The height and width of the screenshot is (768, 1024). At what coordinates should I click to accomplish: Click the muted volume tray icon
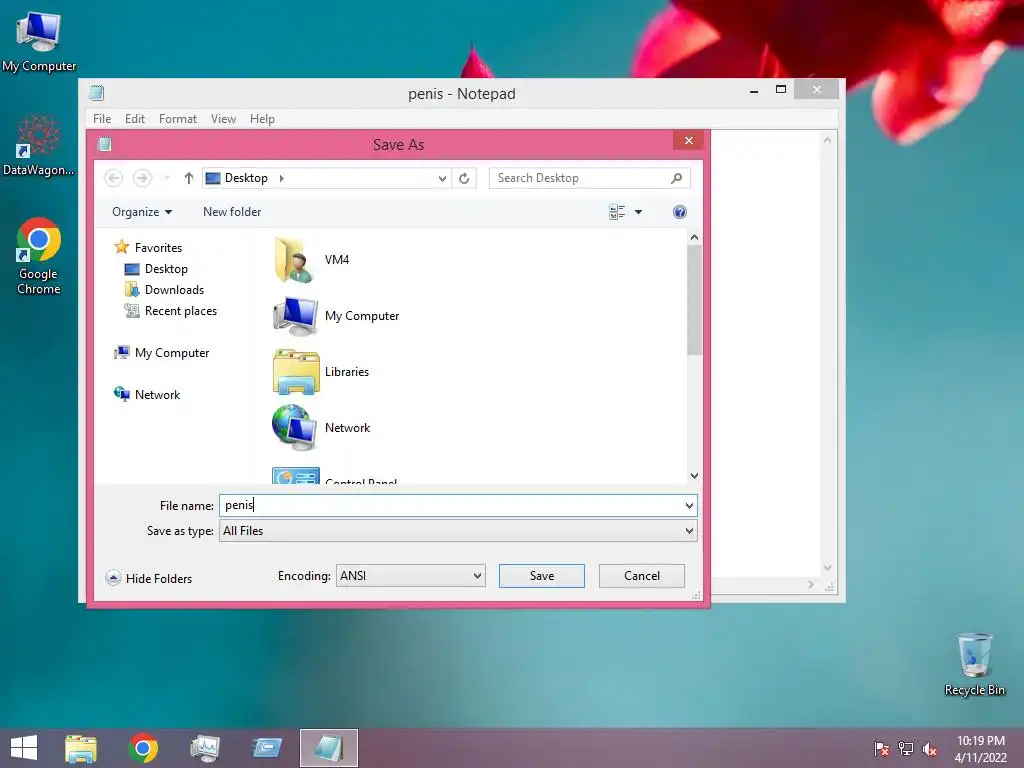[x=929, y=749]
